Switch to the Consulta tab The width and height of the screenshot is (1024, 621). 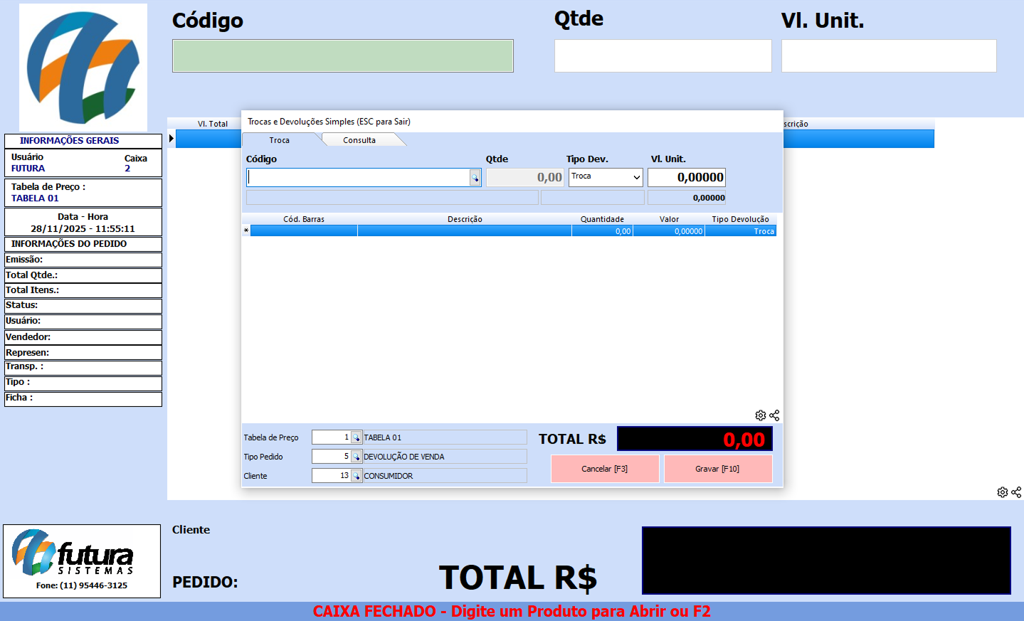(x=360, y=140)
